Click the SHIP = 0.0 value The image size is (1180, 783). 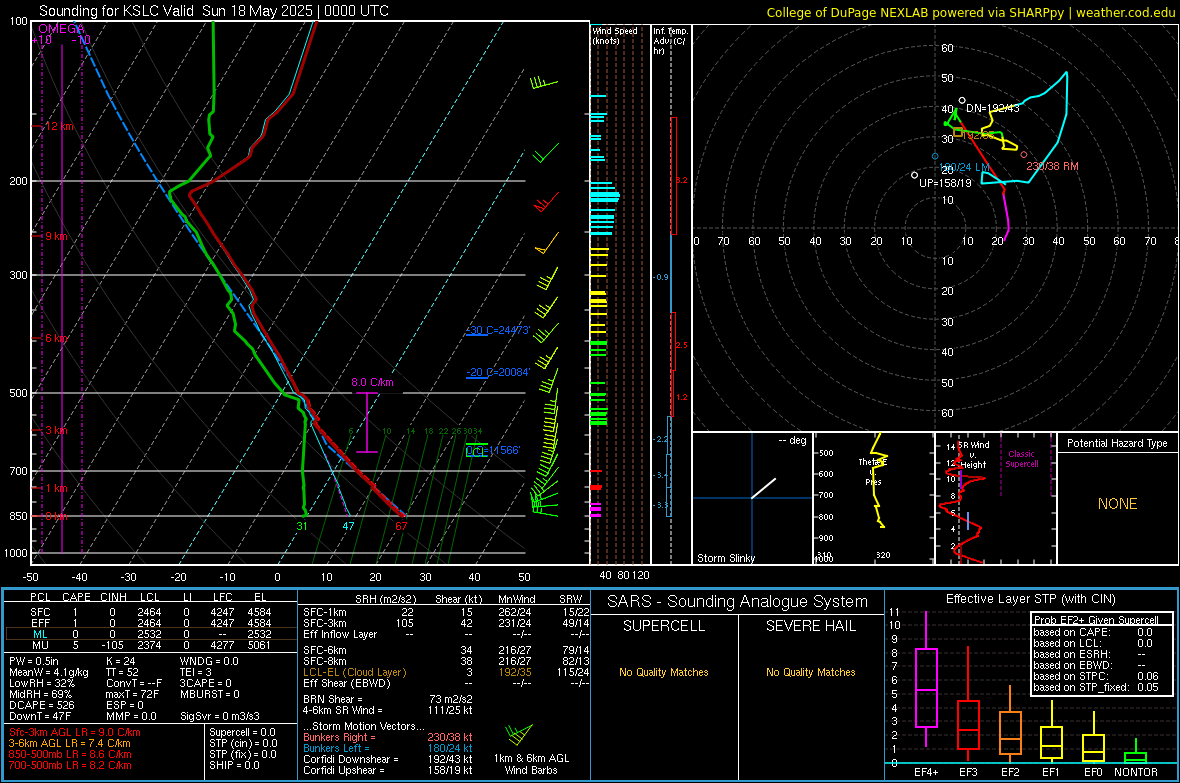(235, 765)
